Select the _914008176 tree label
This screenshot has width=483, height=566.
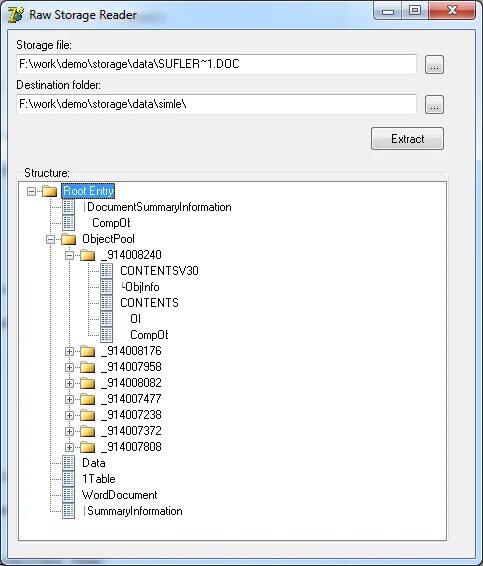click(131, 351)
